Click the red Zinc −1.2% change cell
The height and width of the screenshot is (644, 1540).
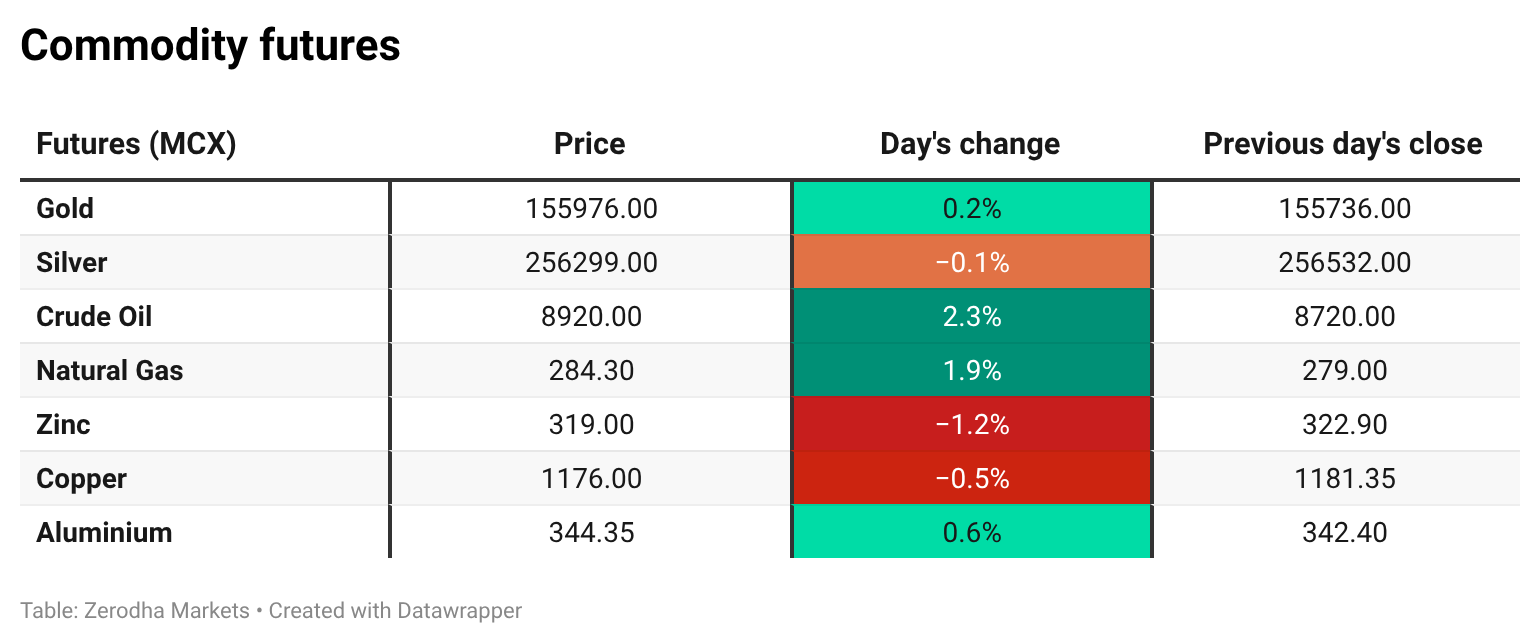click(x=972, y=425)
